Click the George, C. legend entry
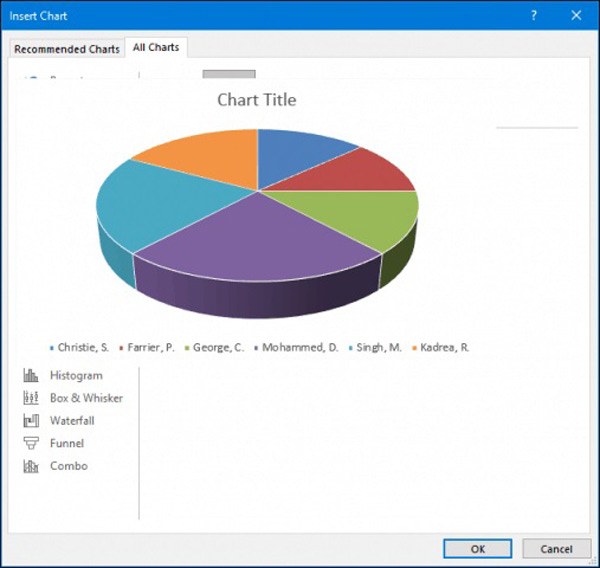Viewport: 600px width, 568px height. (215, 348)
